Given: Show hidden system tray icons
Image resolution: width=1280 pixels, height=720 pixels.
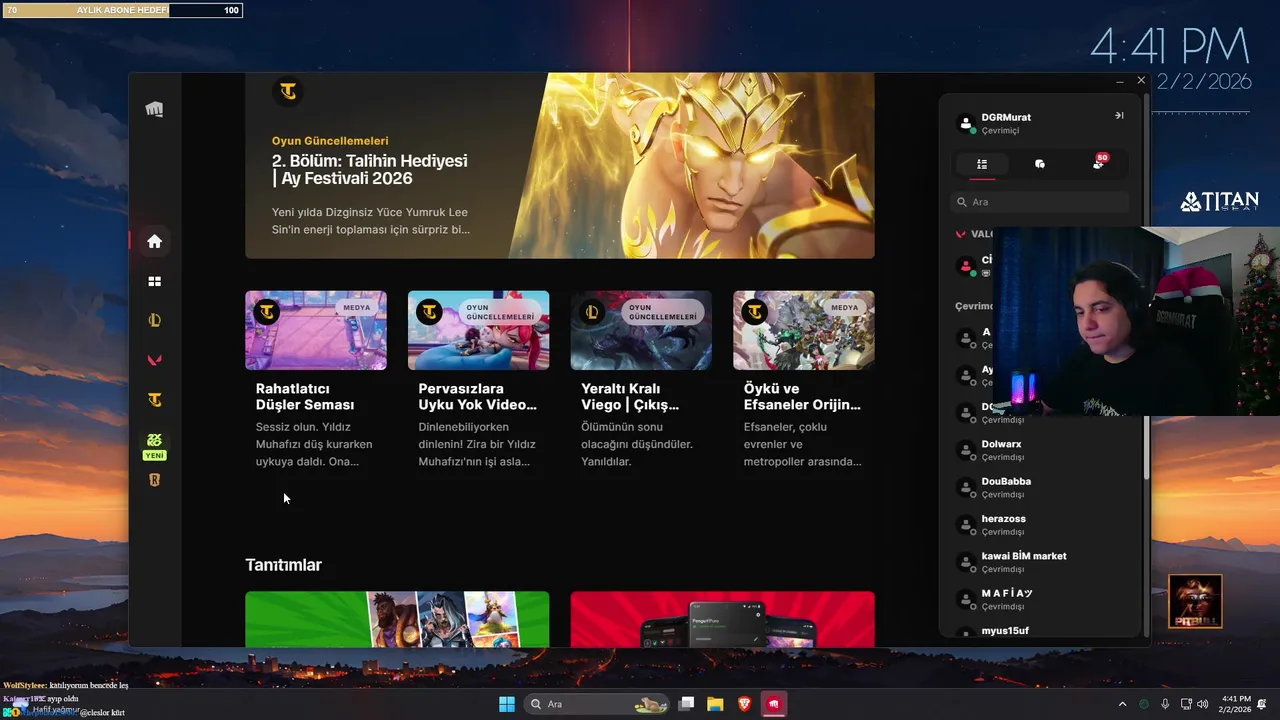Looking at the screenshot, I should click(1122, 704).
